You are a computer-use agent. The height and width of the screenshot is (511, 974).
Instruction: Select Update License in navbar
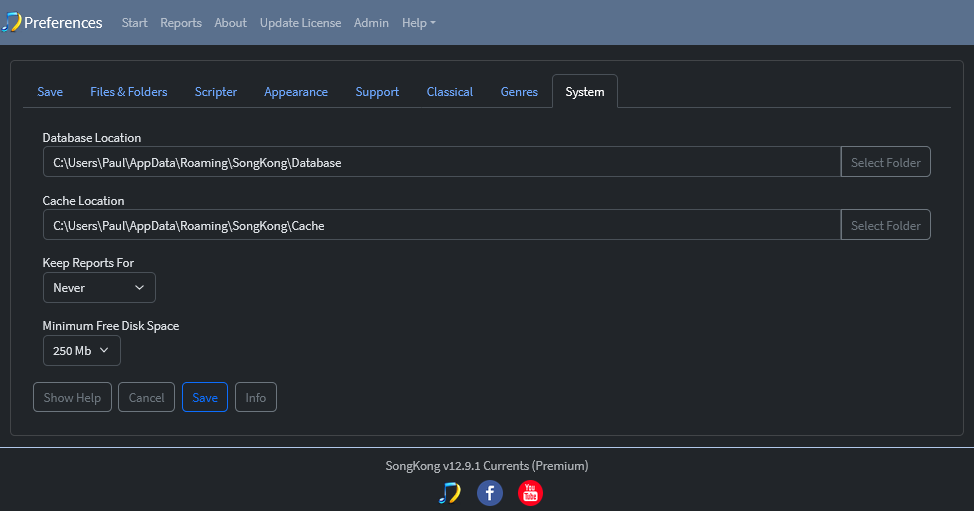click(x=300, y=23)
